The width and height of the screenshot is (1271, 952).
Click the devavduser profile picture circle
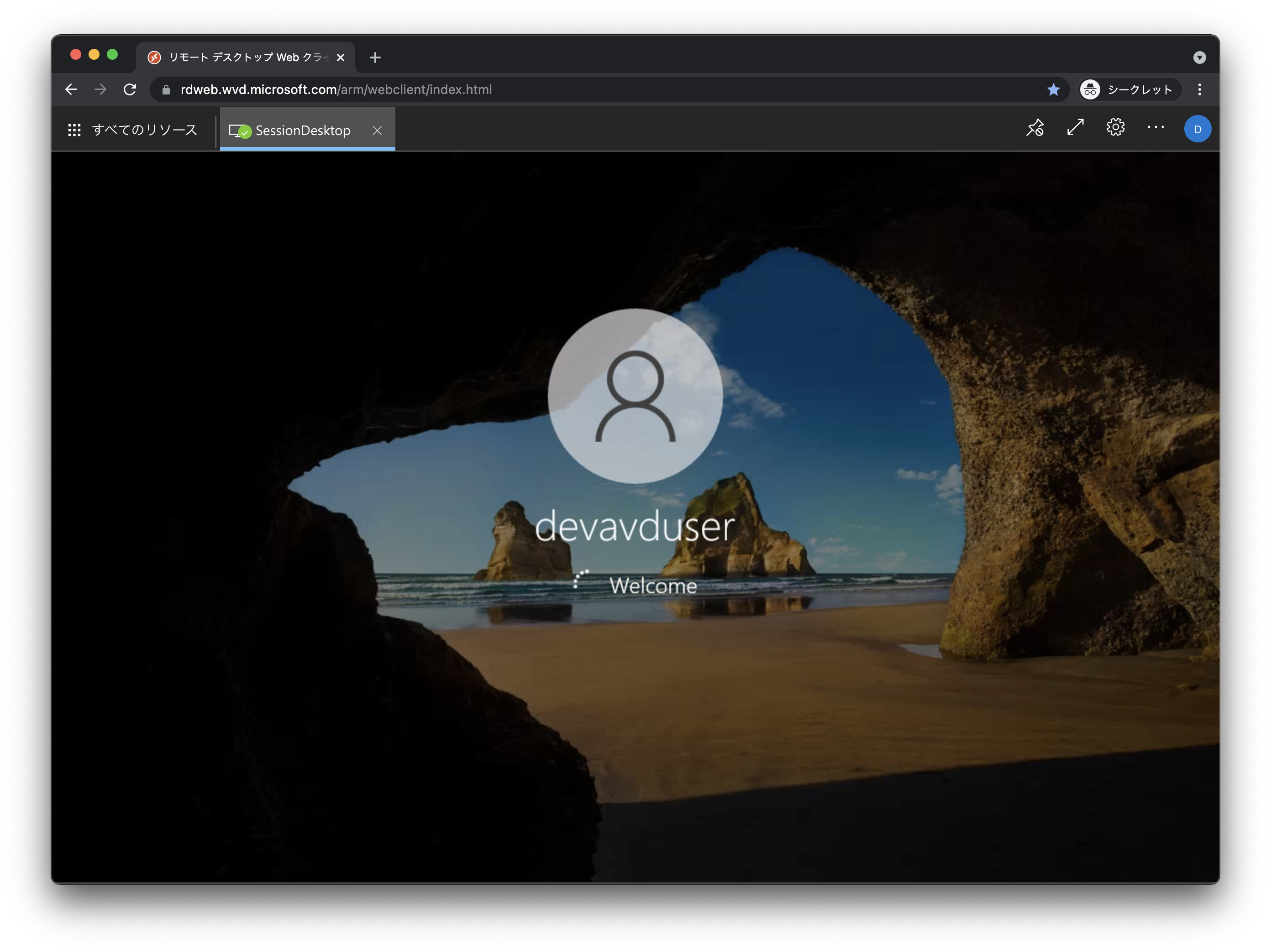[x=635, y=396]
